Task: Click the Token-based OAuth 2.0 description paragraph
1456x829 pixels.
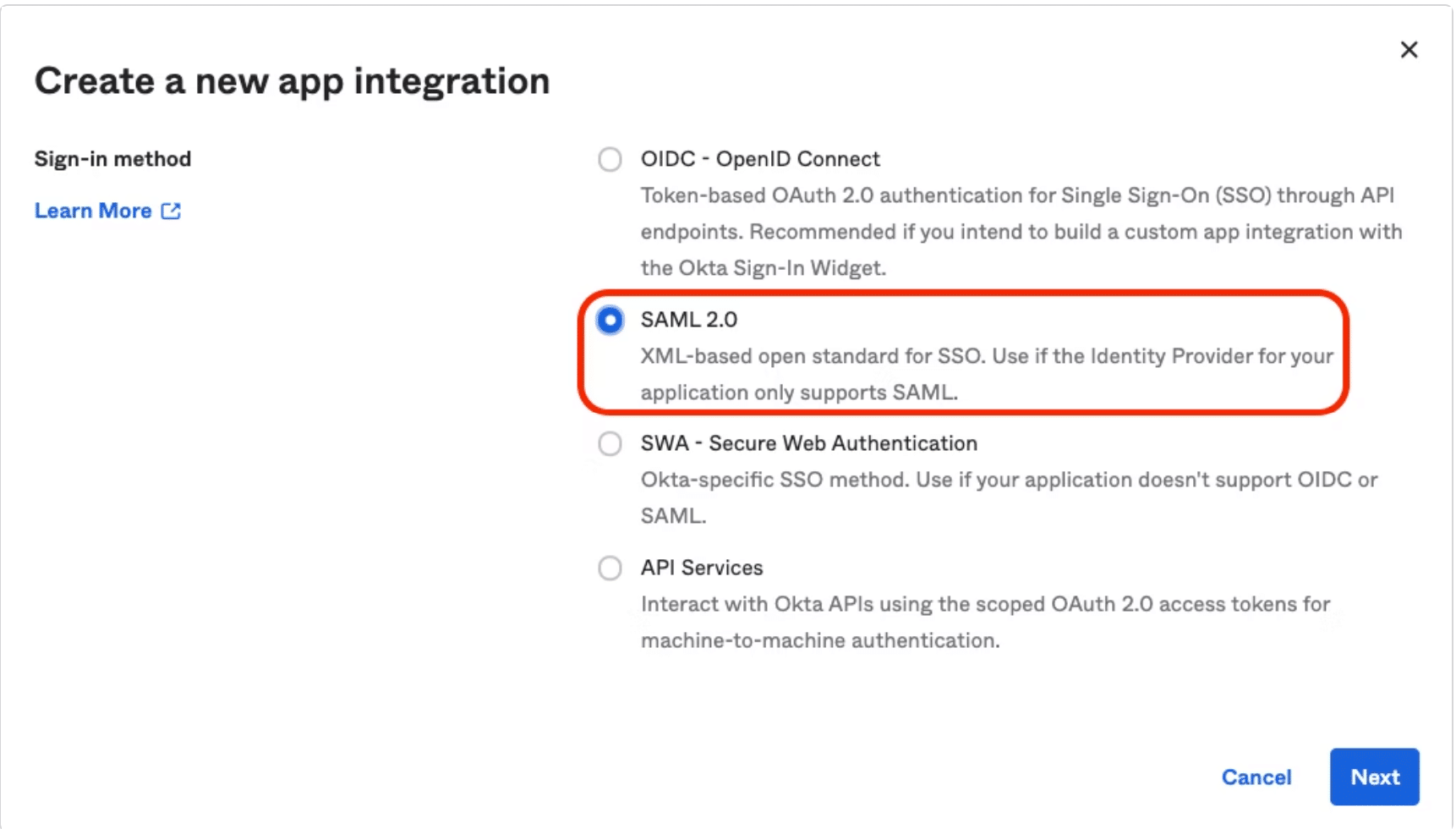Action: coord(1021,232)
